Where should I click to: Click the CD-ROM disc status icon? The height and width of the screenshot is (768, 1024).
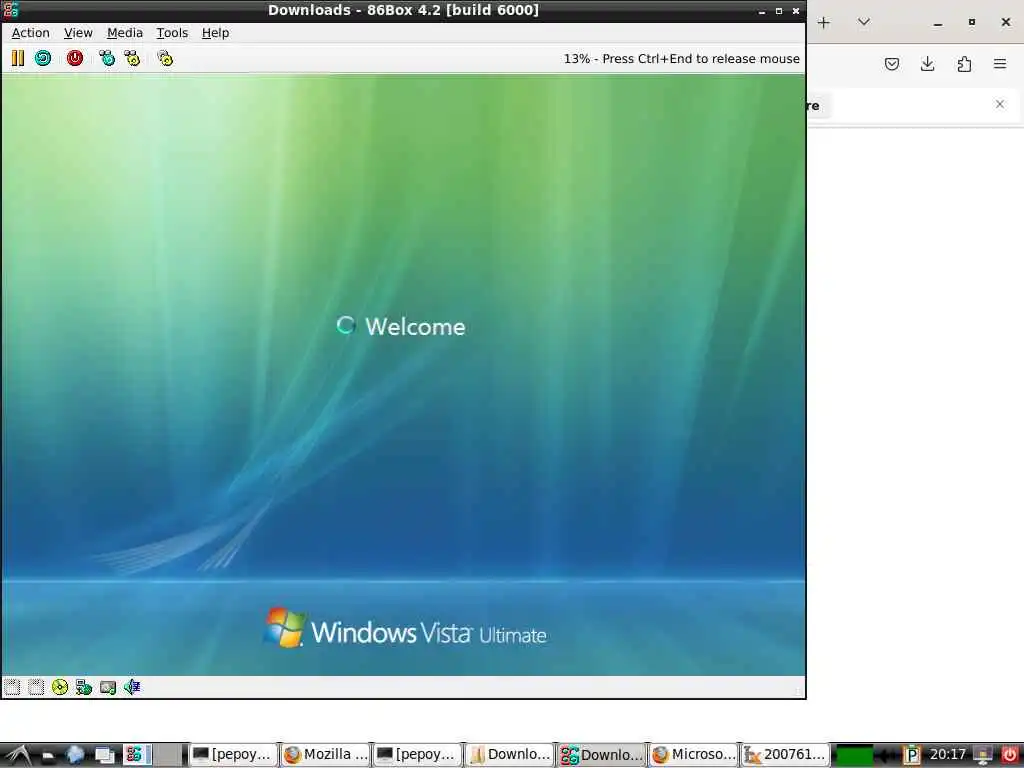pos(59,687)
